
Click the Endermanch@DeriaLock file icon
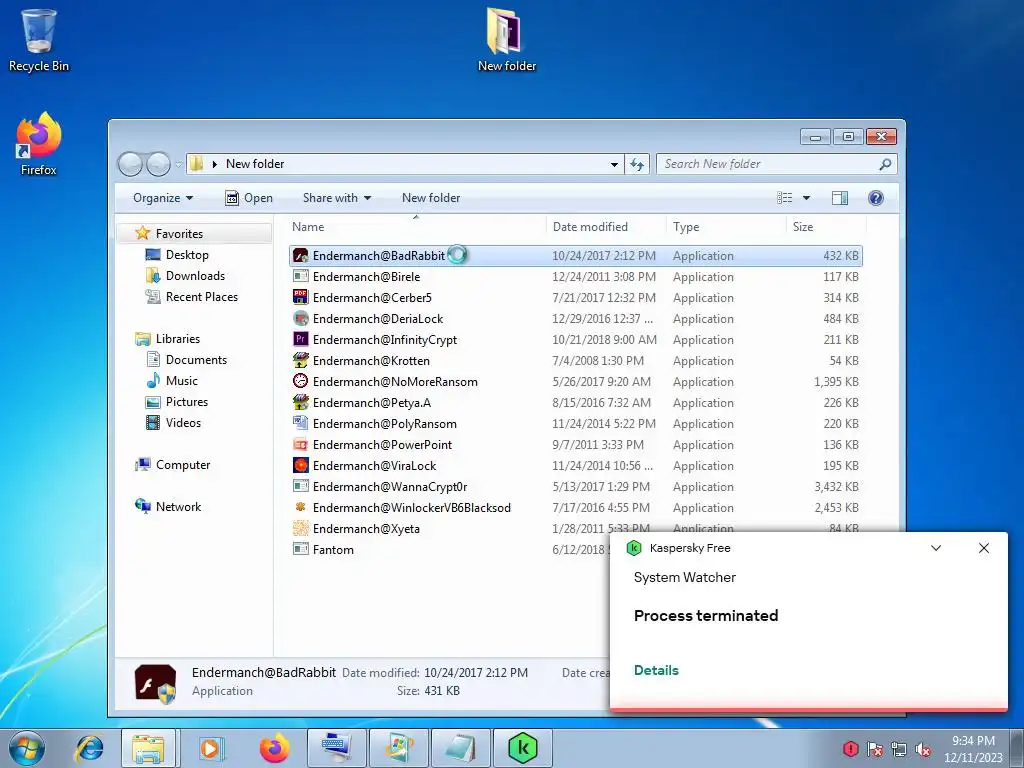tap(300, 318)
